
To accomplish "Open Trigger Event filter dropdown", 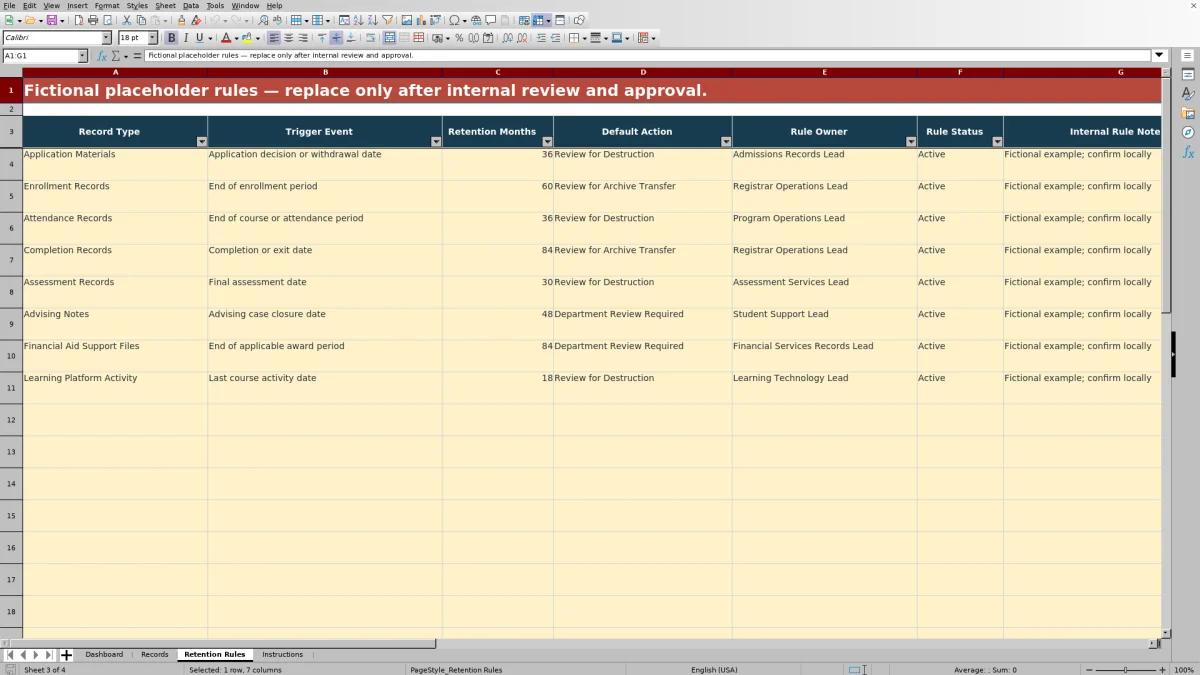I will tap(436, 142).
